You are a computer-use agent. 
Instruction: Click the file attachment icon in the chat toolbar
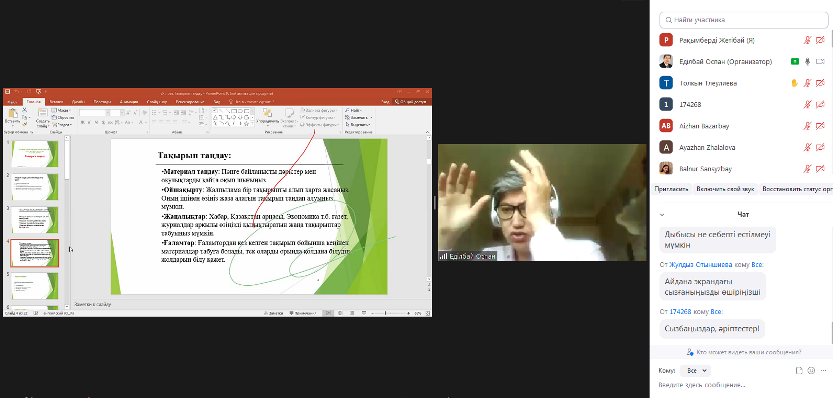(x=798, y=370)
